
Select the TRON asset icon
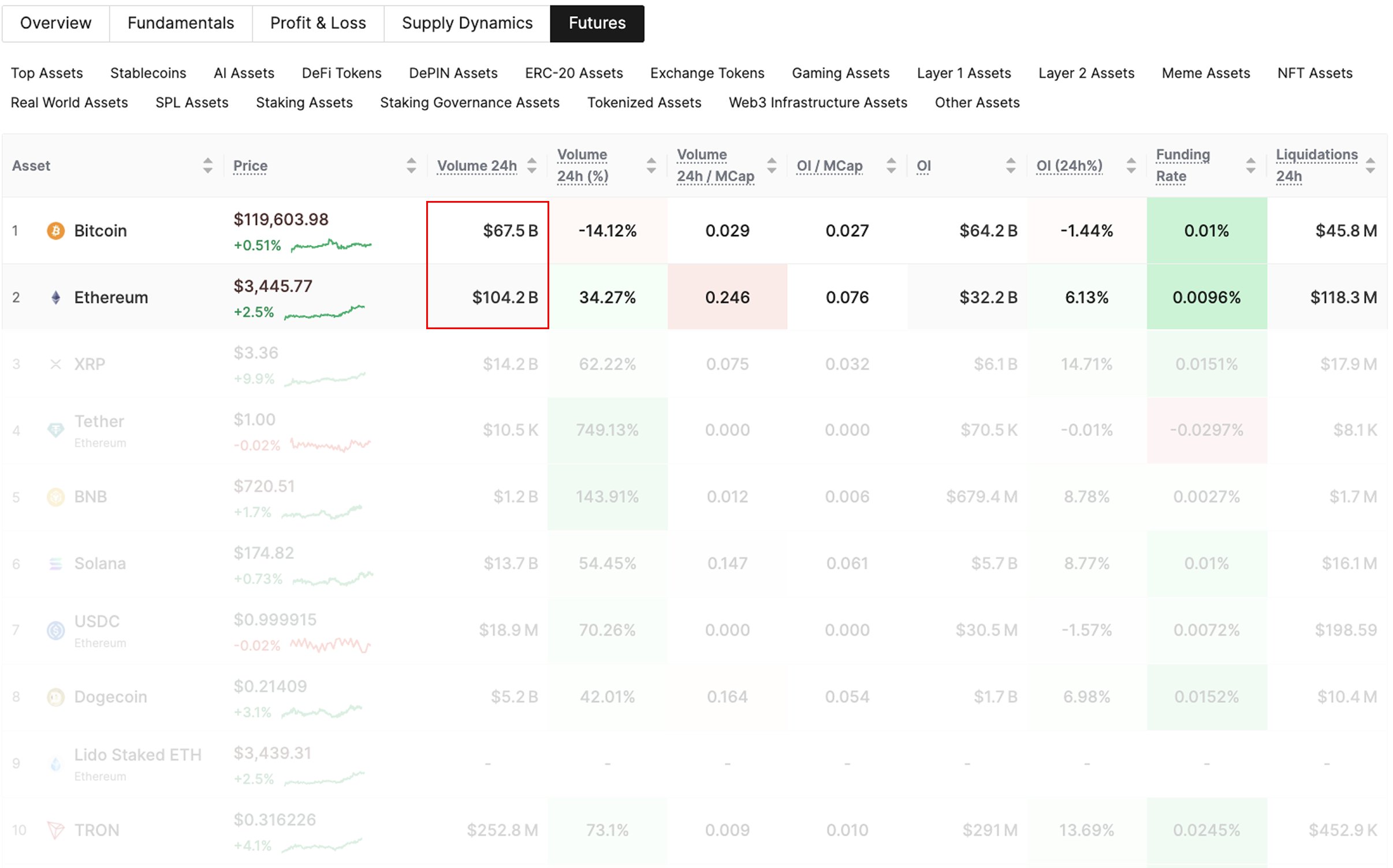pos(55,830)
